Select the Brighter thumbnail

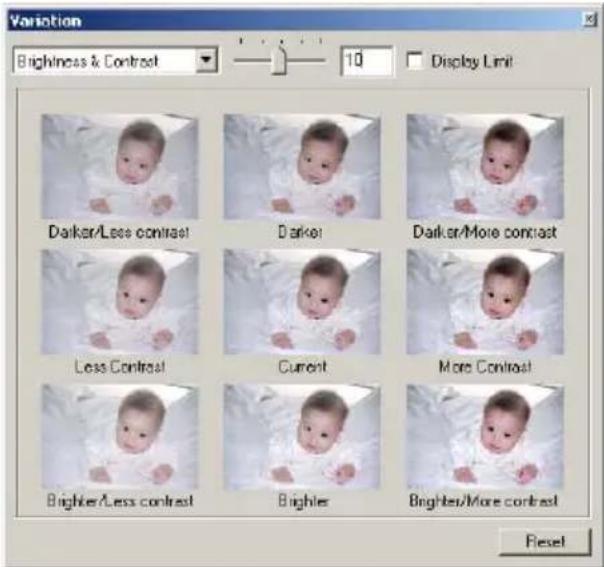click(x=302, y=436)
